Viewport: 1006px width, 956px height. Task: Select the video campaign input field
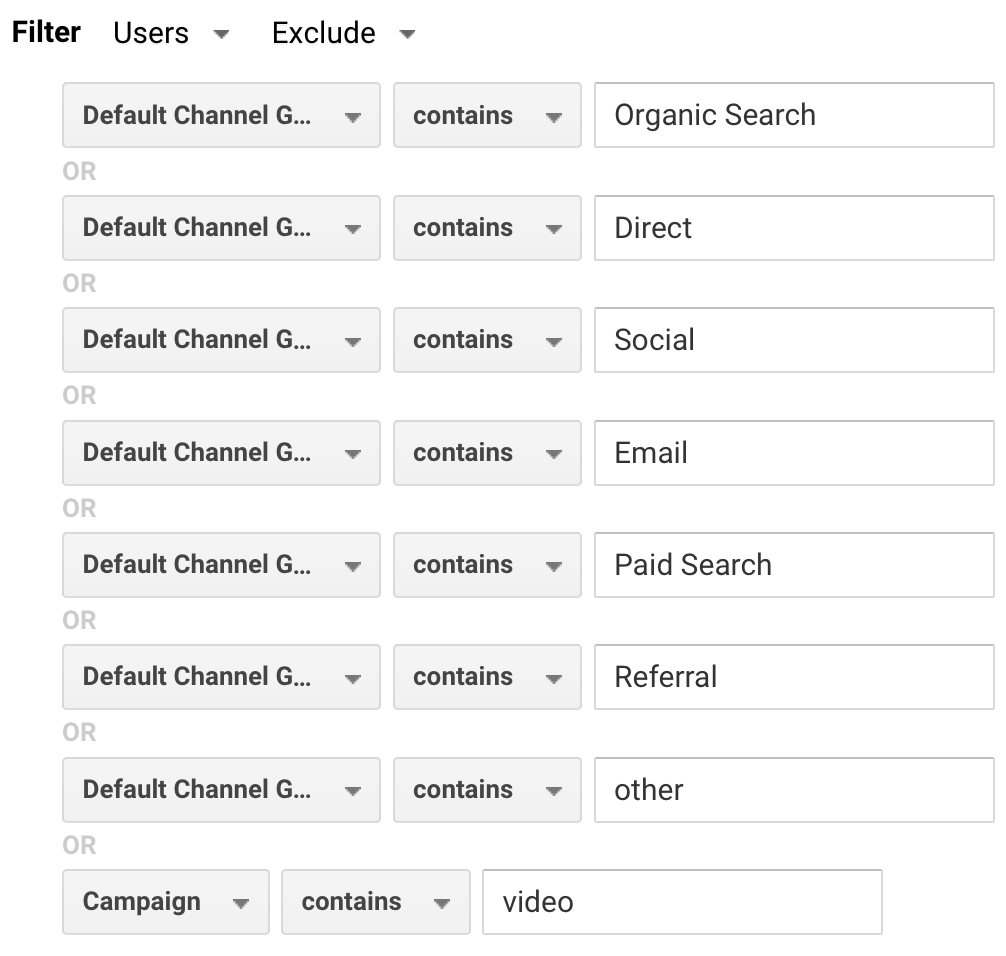click(682, 901)
